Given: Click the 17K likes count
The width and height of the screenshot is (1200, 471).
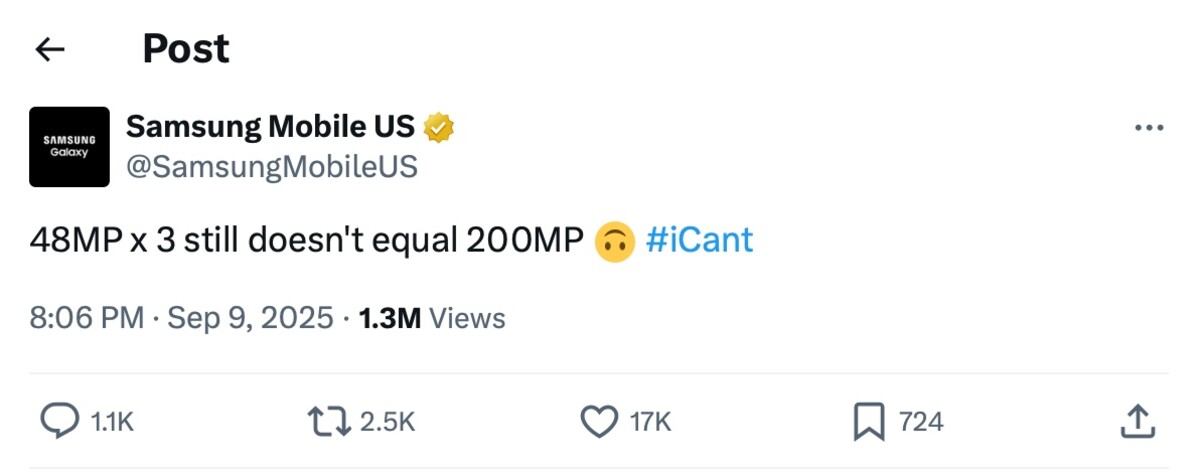Looking at the screenshot, I should (x=651, y=422).
